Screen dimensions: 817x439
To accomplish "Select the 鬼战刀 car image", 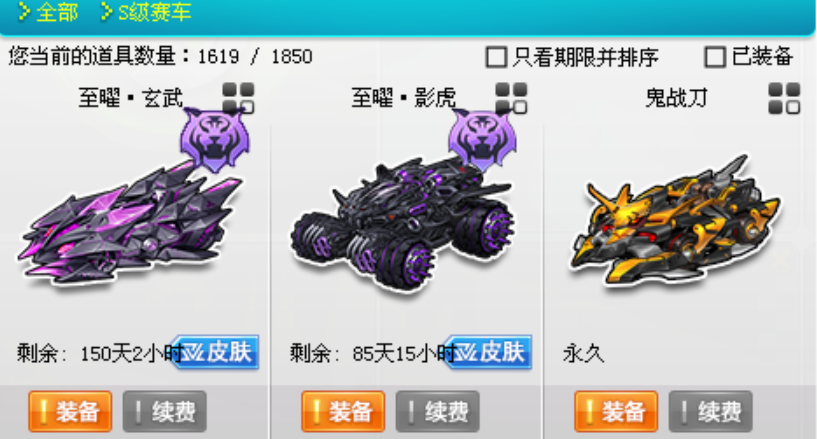I will point(675,221).
